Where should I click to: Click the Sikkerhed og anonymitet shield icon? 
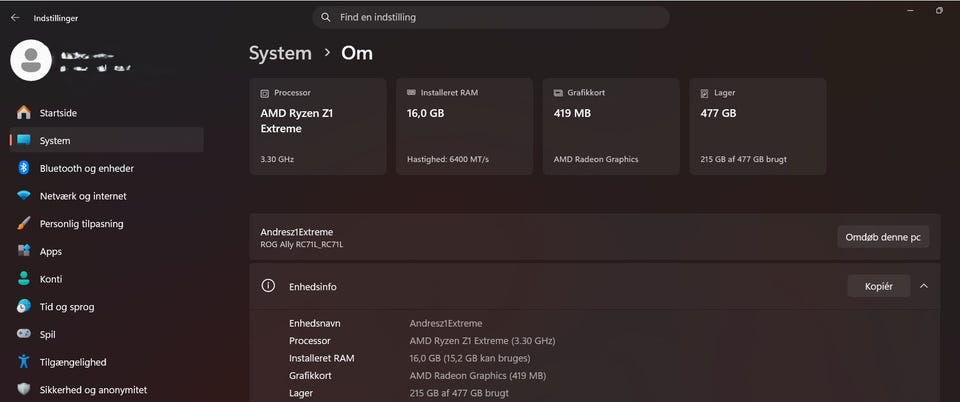pos(24,389)
